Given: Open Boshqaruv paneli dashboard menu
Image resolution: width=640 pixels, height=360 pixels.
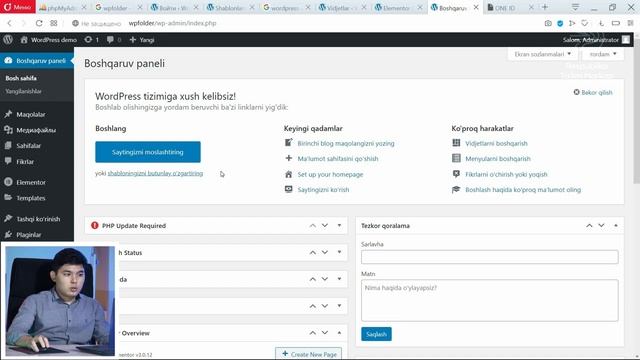Looking at the screenshot, I should click(x=37, y=60).
